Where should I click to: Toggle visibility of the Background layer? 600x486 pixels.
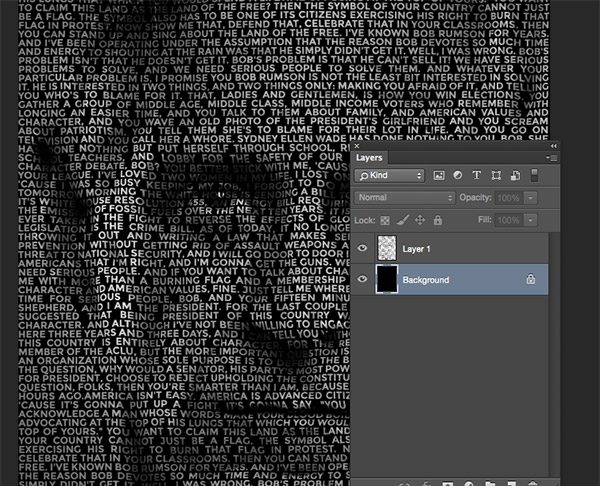362,281
